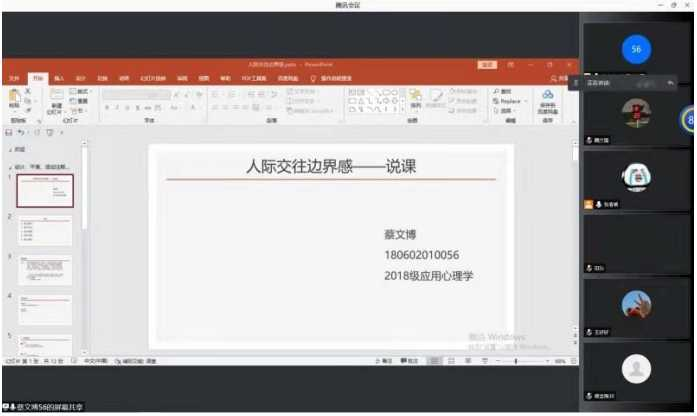
Task: Expand the Replace dropdown arrow
Action: pyautogui.click(x=526, y=101)
